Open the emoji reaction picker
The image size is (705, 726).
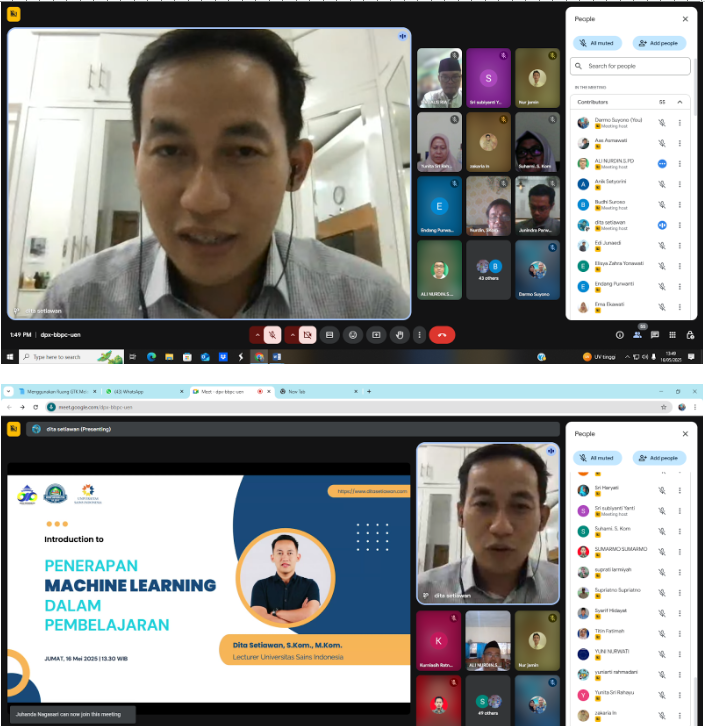[x=352, y=335]
